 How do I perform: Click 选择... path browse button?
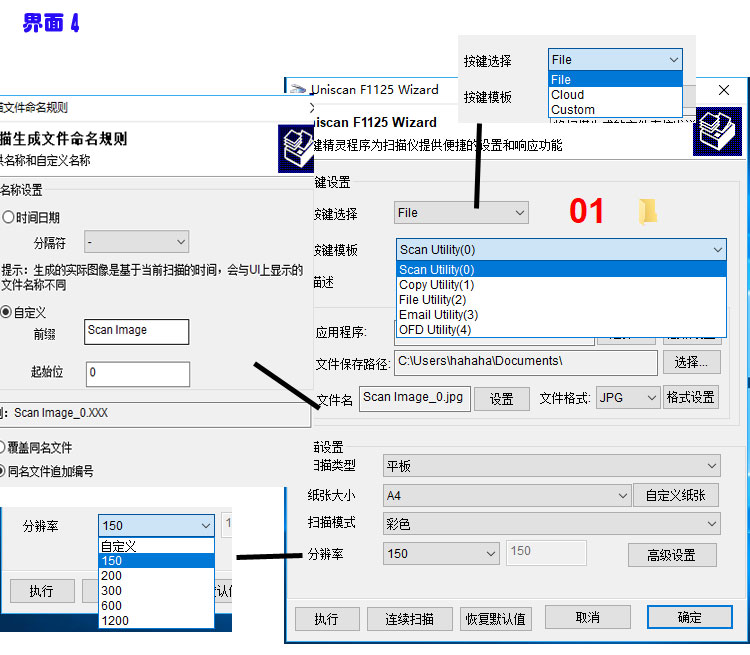point(691,362)
